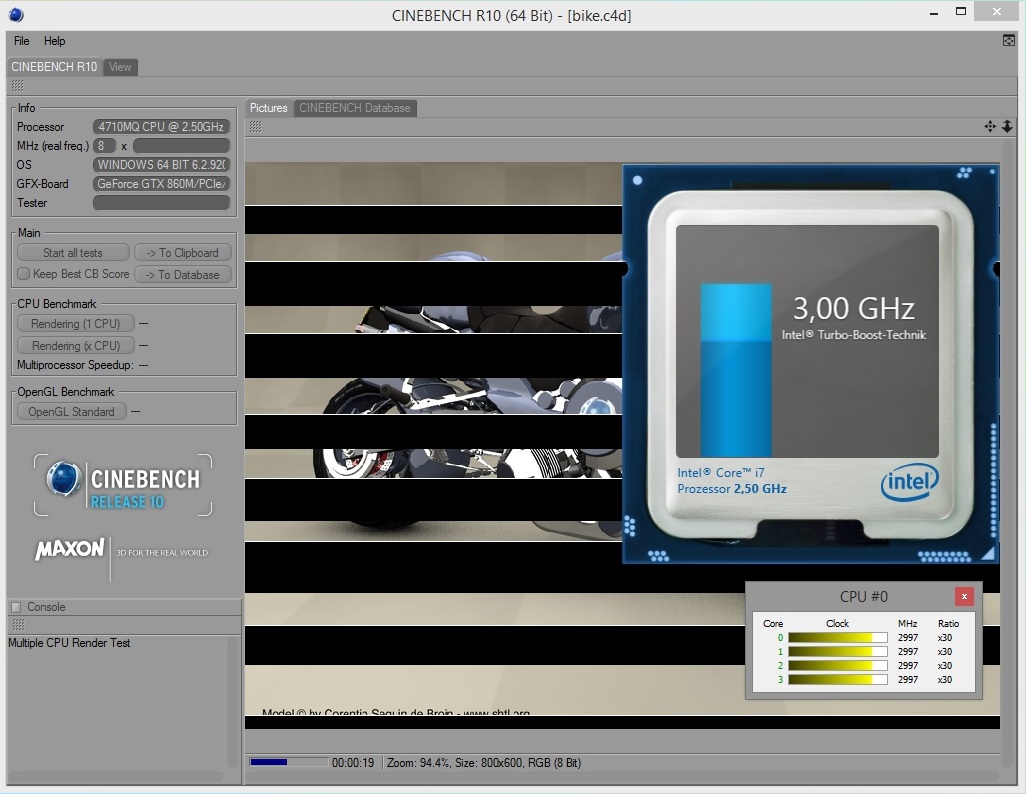Click the move/pan arrows icon in Pictures panel
Screen dimensions: 1026x794
click(x=990, y=126)
